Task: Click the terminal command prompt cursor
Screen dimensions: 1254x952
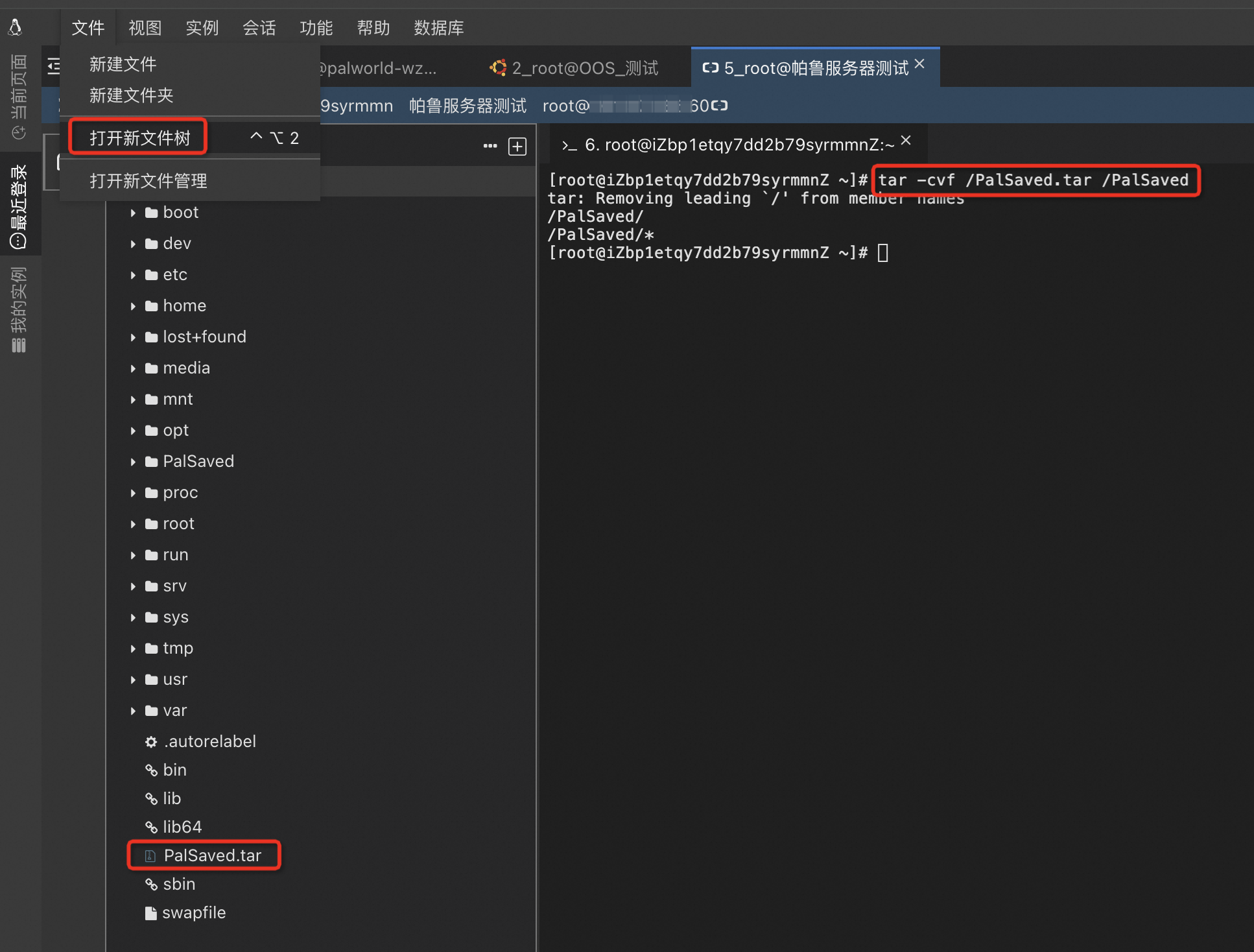Action: 882,252
